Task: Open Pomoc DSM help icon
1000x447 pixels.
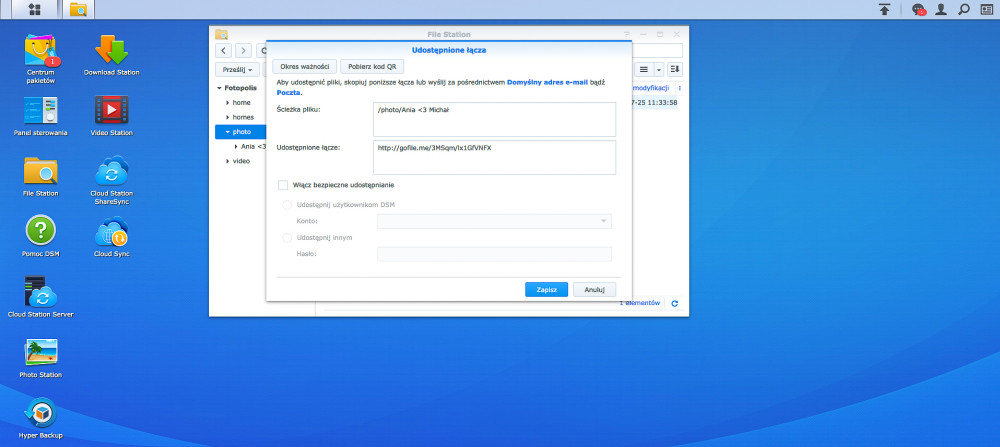Action: [x=41, y=237]
